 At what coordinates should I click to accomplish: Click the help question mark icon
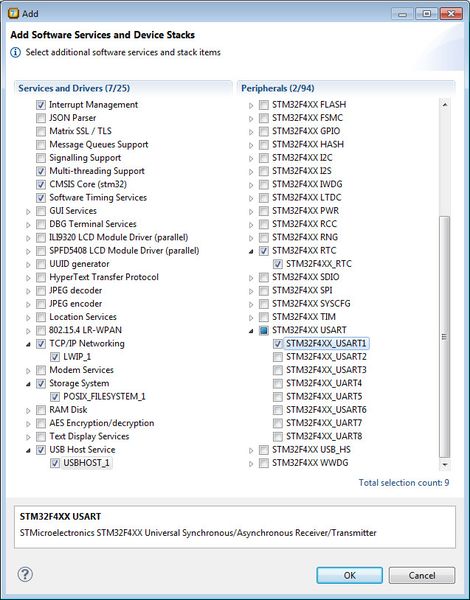click(25, 574)
